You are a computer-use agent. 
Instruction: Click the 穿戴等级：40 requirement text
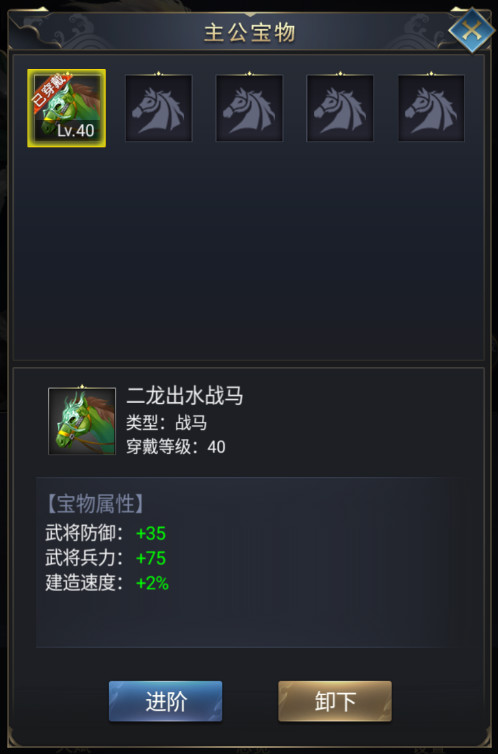tap(176, 447)
